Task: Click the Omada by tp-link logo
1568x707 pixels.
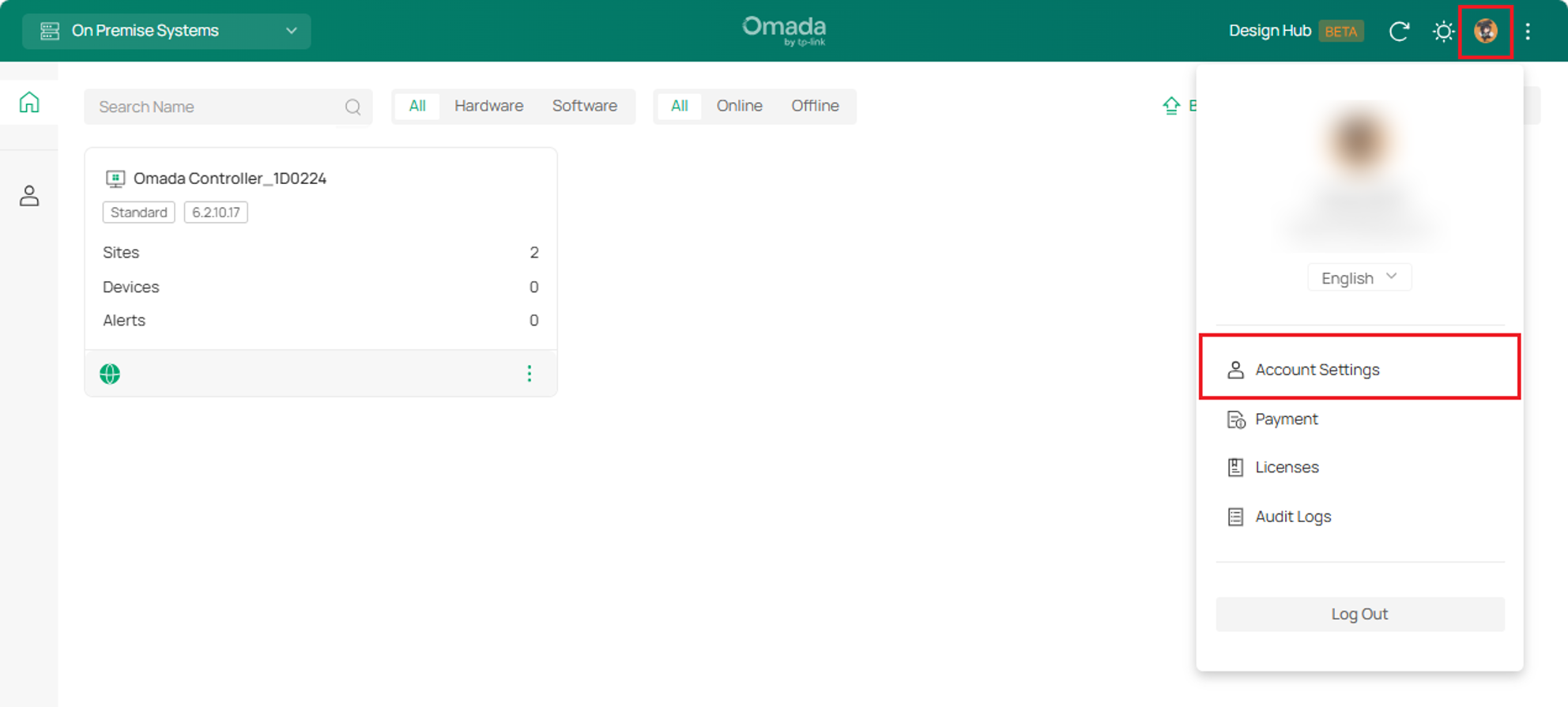Action: coord(784,31)
